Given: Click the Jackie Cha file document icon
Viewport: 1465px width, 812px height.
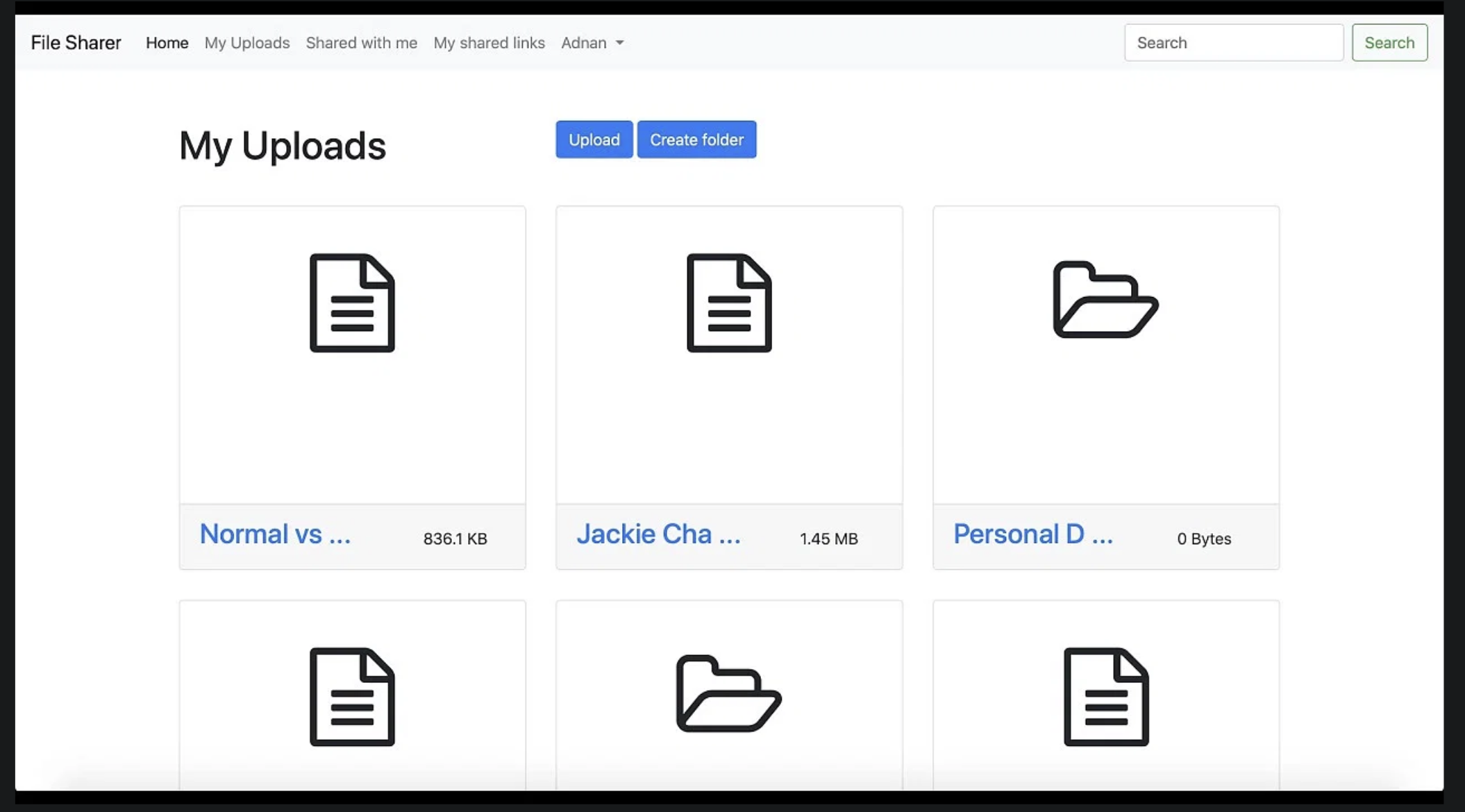Looking at the screenshot, I should click(729, 303).
